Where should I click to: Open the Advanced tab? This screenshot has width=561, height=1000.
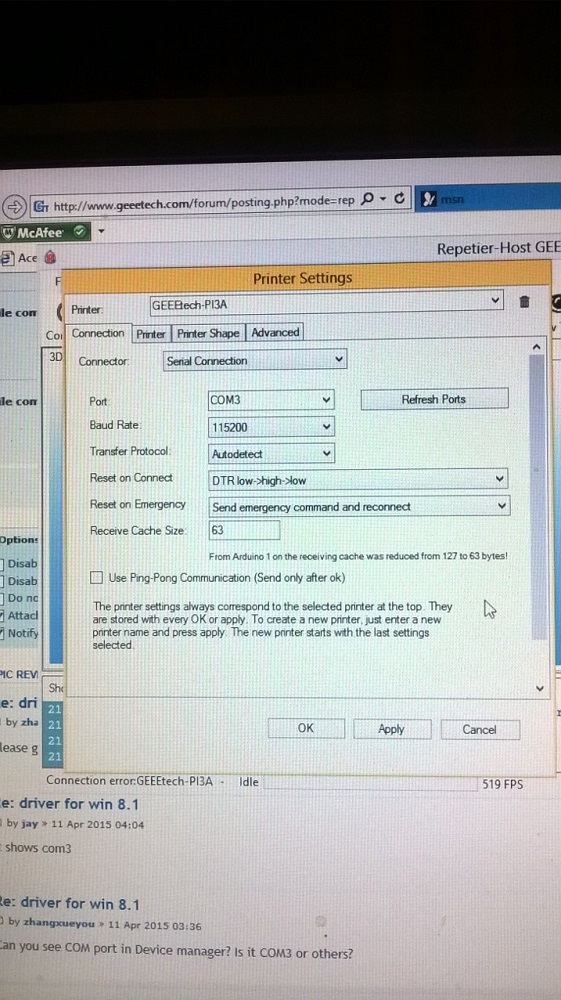pyautogui.click(x=275, y=332)
